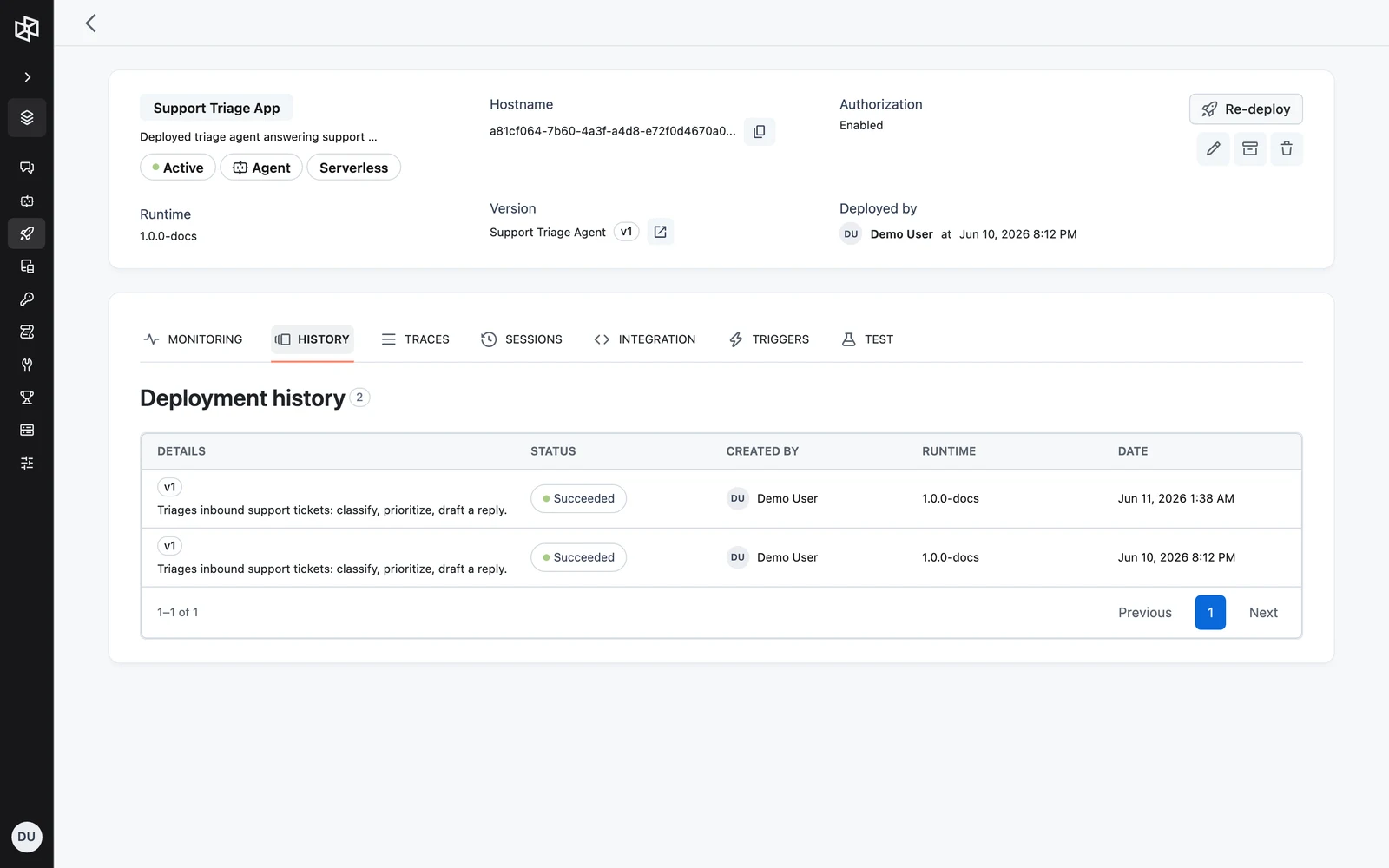Edit the deployment with the pencil icon
The height and width of the screenshot is (868, 1389).
[x=1214, y=148]
